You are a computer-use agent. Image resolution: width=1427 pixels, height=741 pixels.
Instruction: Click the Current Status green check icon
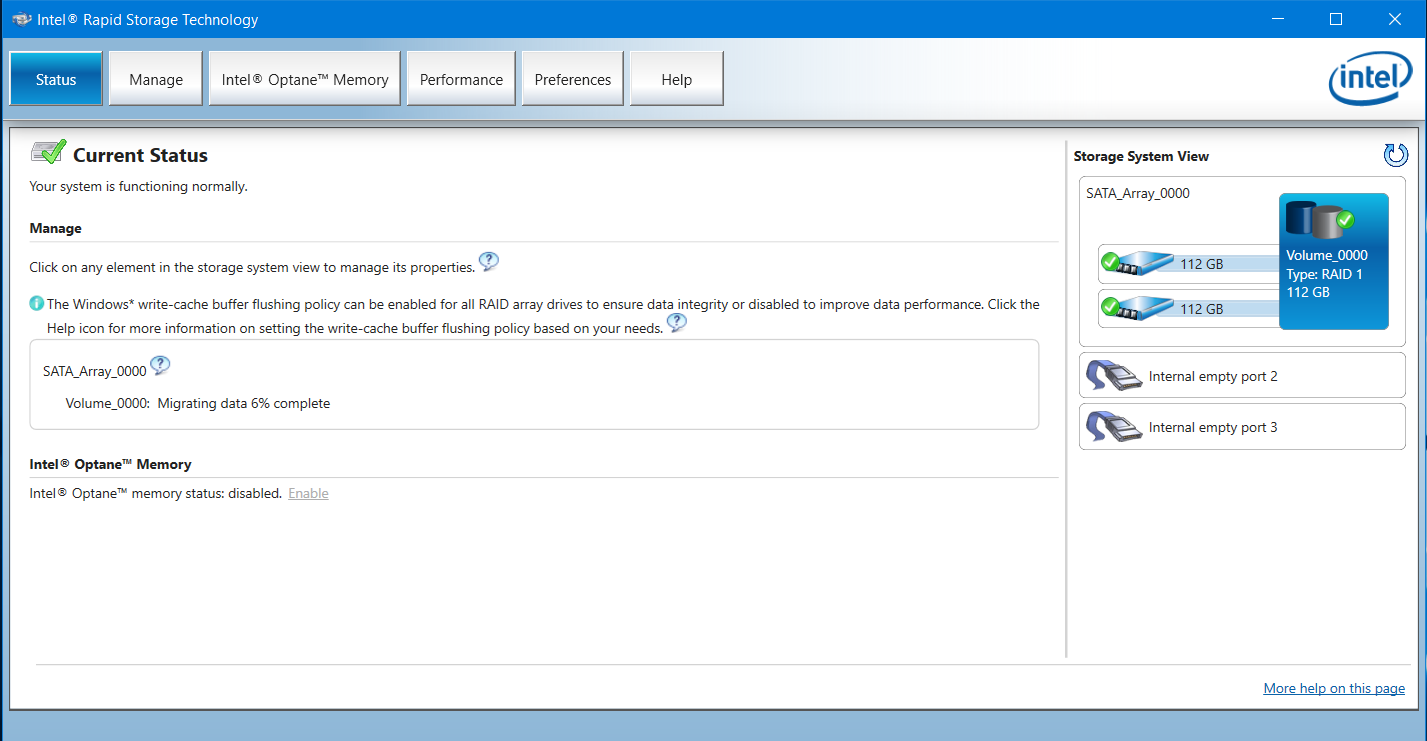48,153
